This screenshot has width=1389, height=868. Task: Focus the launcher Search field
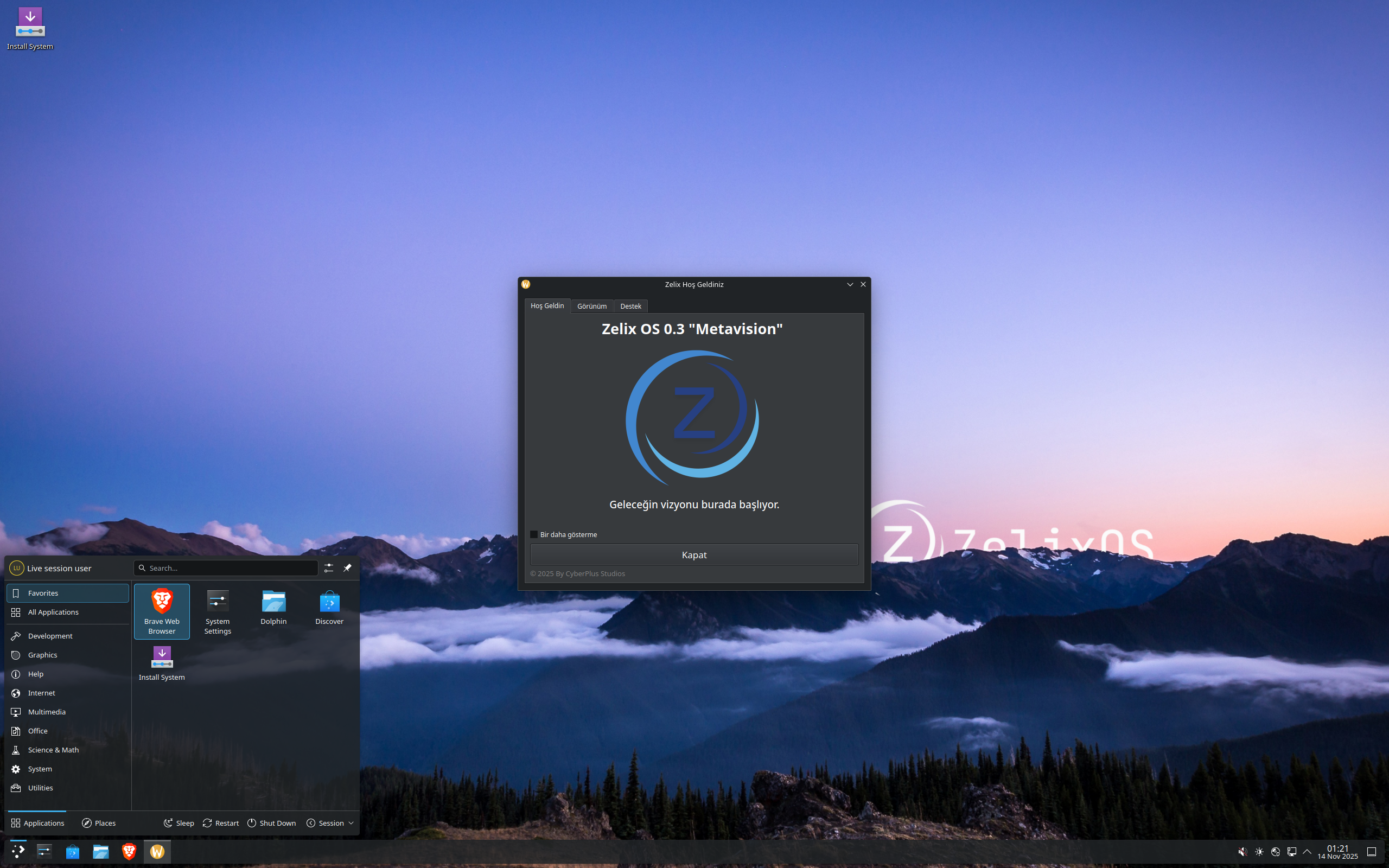point(226,568)
